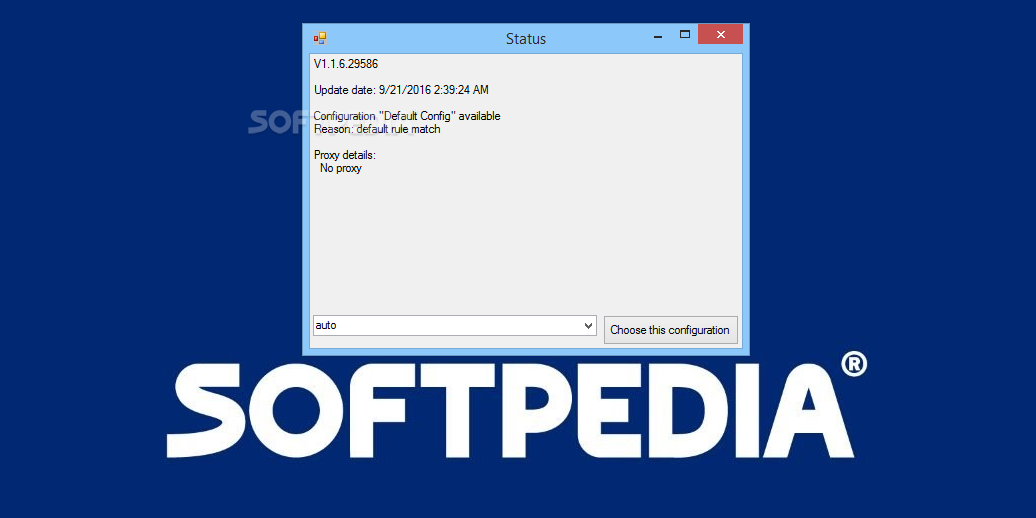1036x518 pixels.
Task: Click the app icon in Status title bar
Action: [320, 38]
